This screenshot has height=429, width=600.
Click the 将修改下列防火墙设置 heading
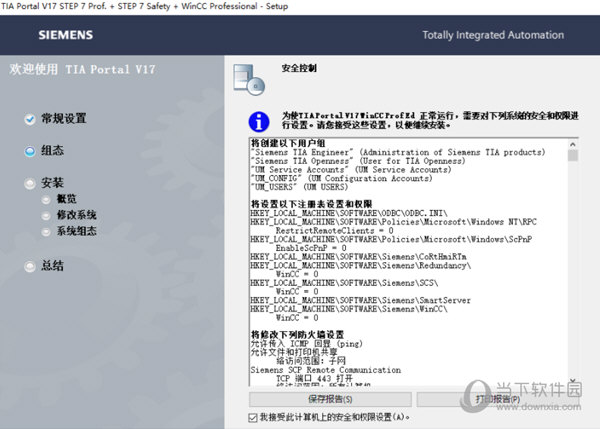[297, 335]
